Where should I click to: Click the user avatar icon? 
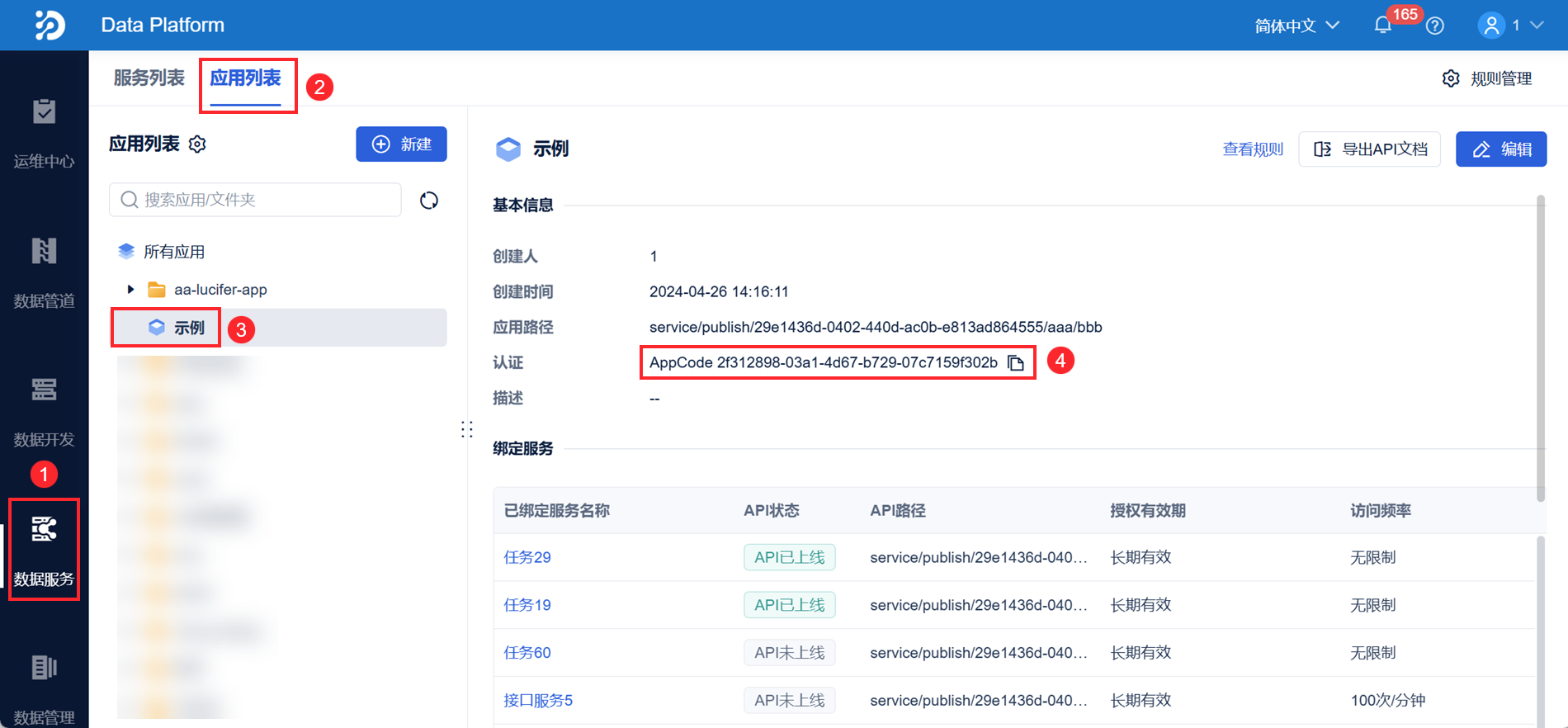pyautogui.click(x=1491, y=26)
